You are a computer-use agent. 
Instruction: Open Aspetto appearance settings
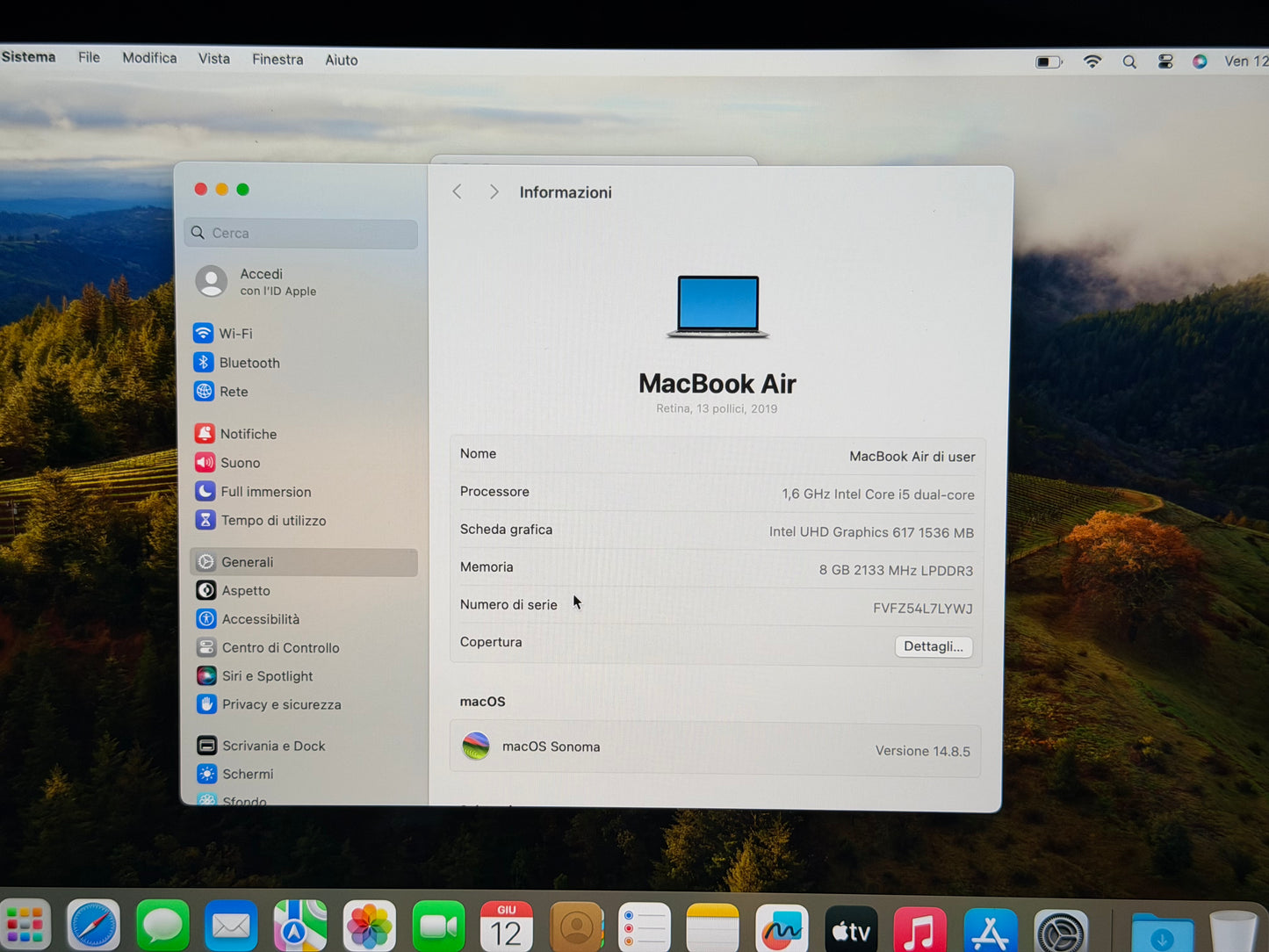234,591
